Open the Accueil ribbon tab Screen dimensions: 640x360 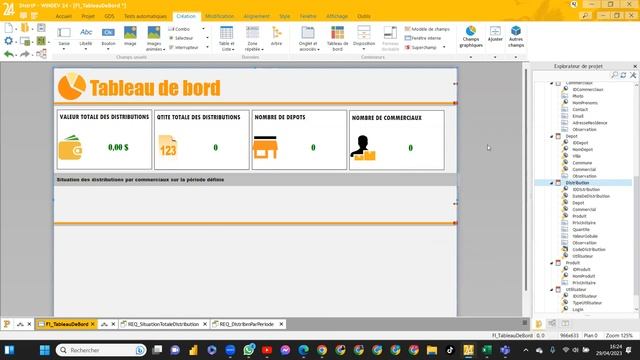64,16
